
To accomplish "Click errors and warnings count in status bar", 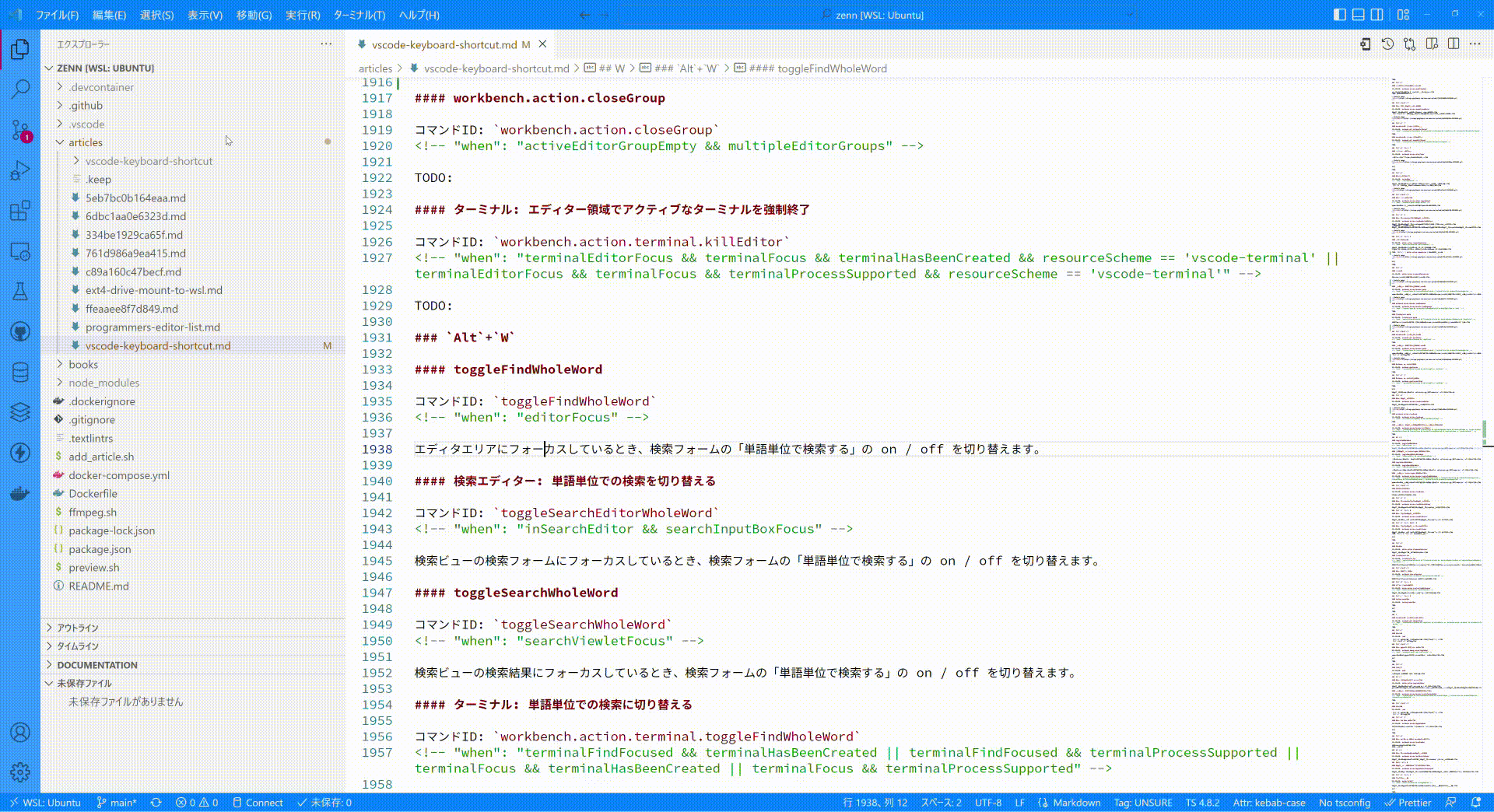I will (197, 803).
